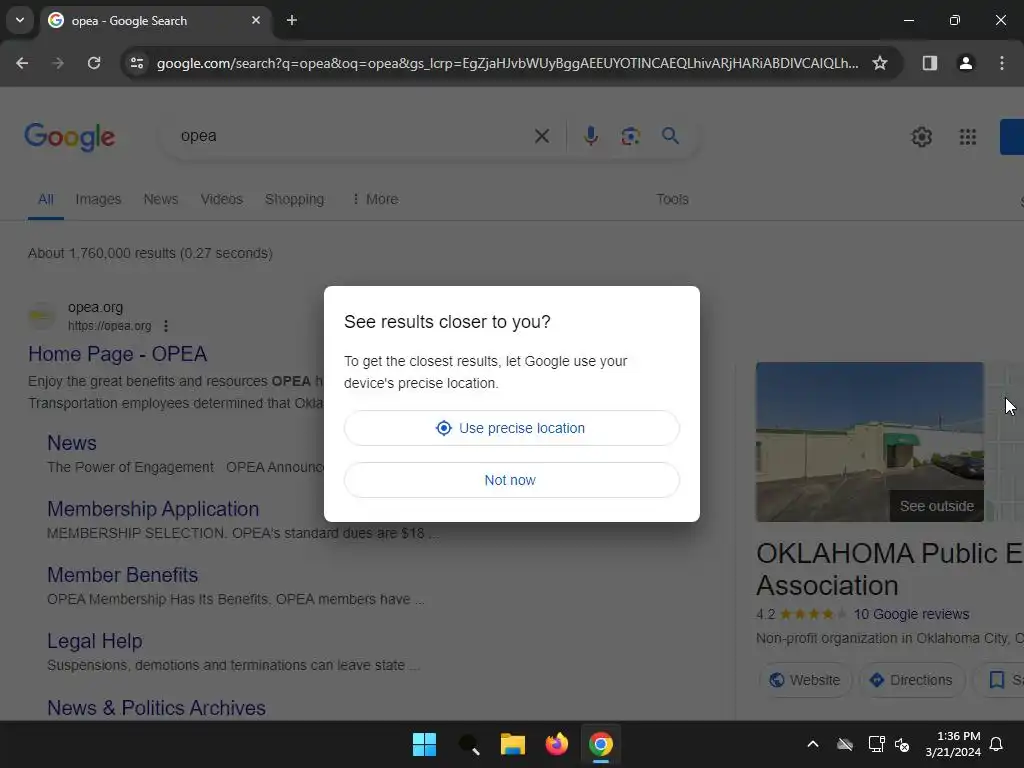The height and width of the screenshot is (768, 1024).
Task: Open Chrome side panel icon
Action: (929, 63)
